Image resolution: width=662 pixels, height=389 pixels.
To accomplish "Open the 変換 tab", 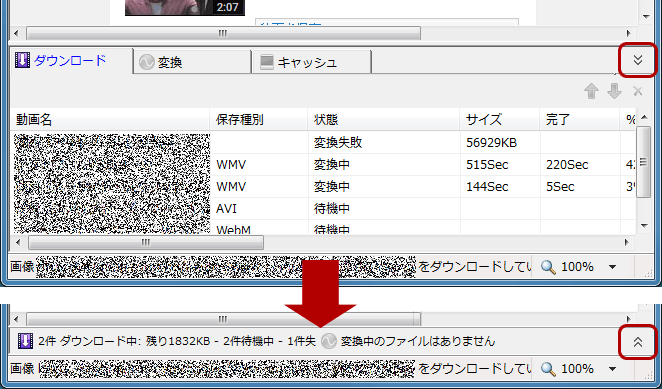I will pos(192,63).
